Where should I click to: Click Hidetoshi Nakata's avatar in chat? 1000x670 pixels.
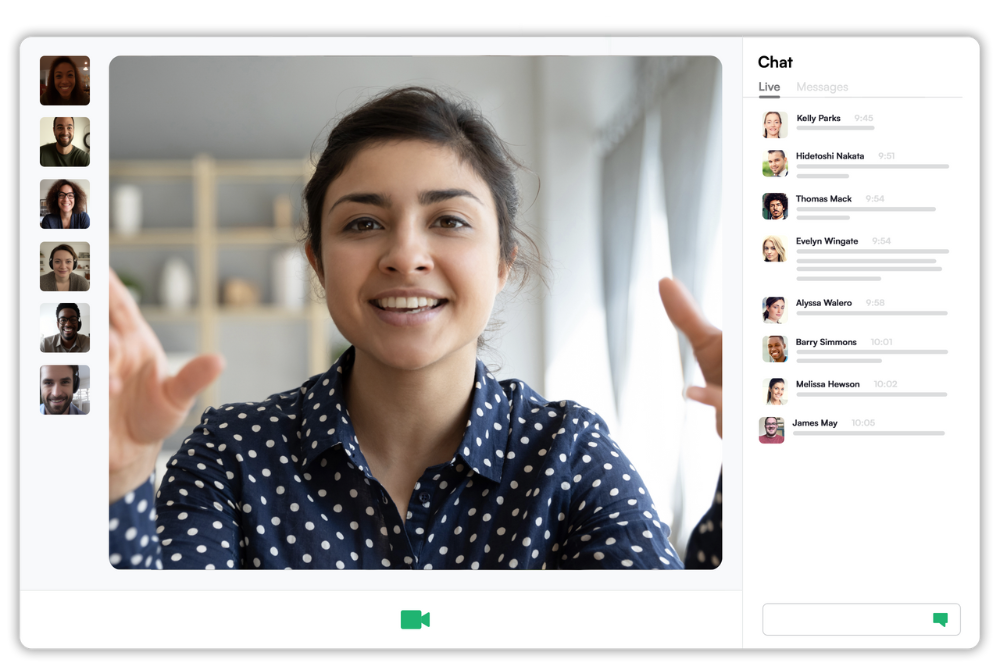click(x=775, y=163)
